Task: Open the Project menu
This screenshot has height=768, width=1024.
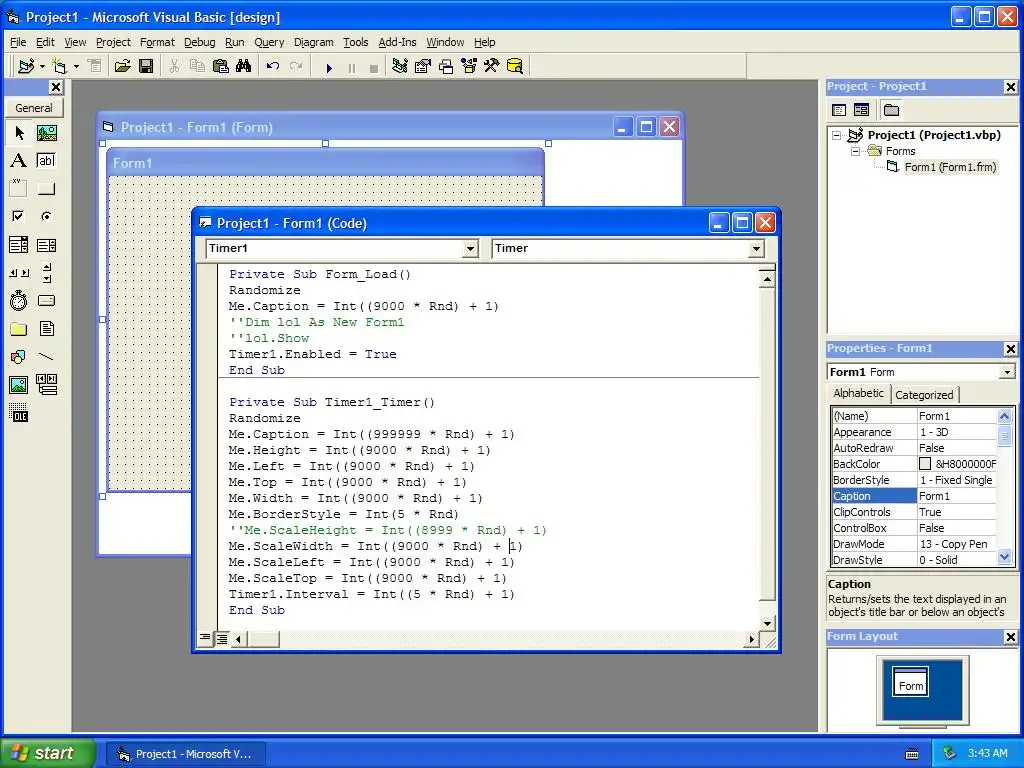Action: [x=113, y=42]
